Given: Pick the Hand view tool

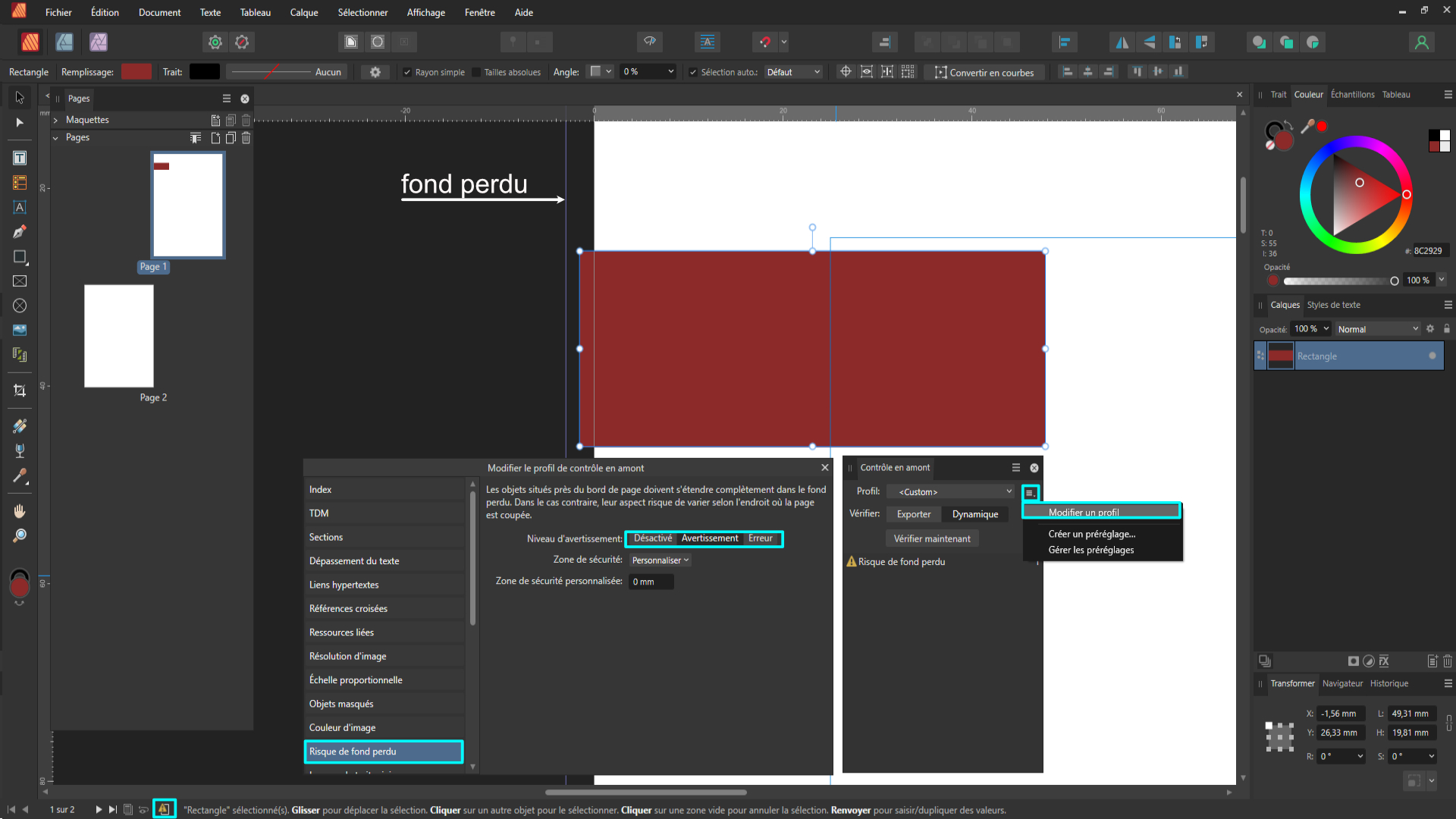Looking at the screenshot, I should (20, 511).
